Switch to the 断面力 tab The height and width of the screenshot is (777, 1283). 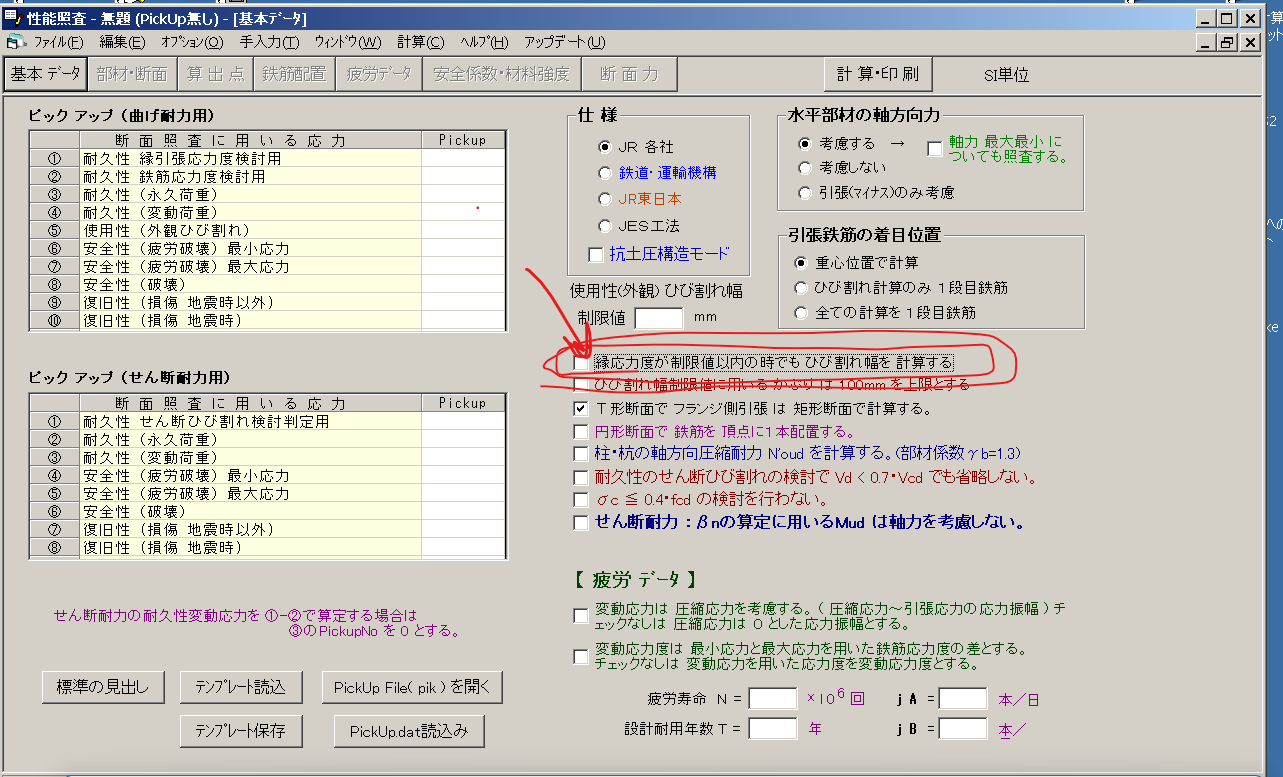[629, 73]
